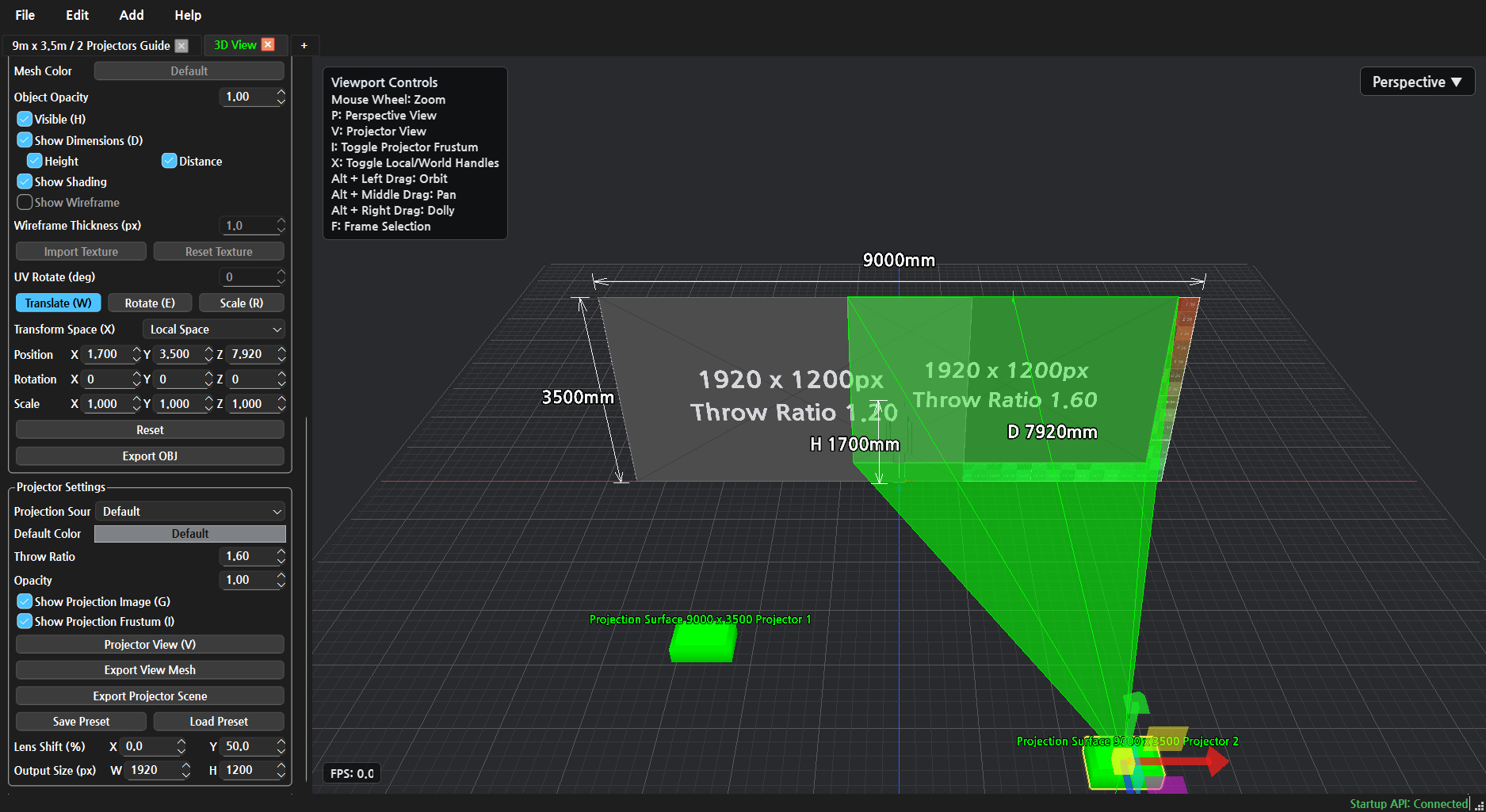Click the Output Size H value field
Screen dimensions: 1486x812
(x=247, y=770)
